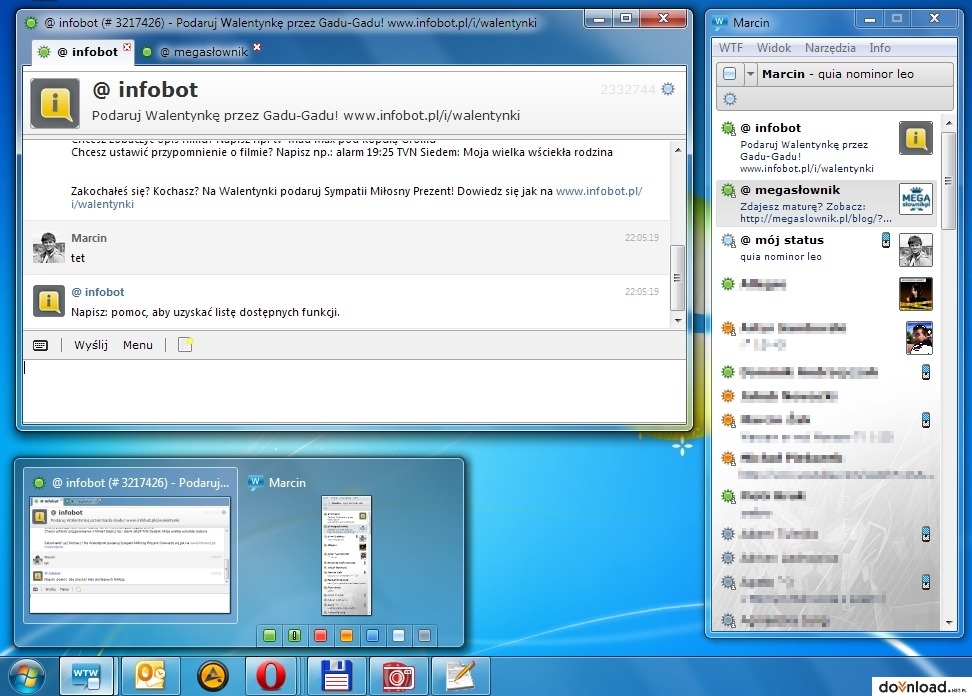Launch Opera from the taskbar

point(271,676)
